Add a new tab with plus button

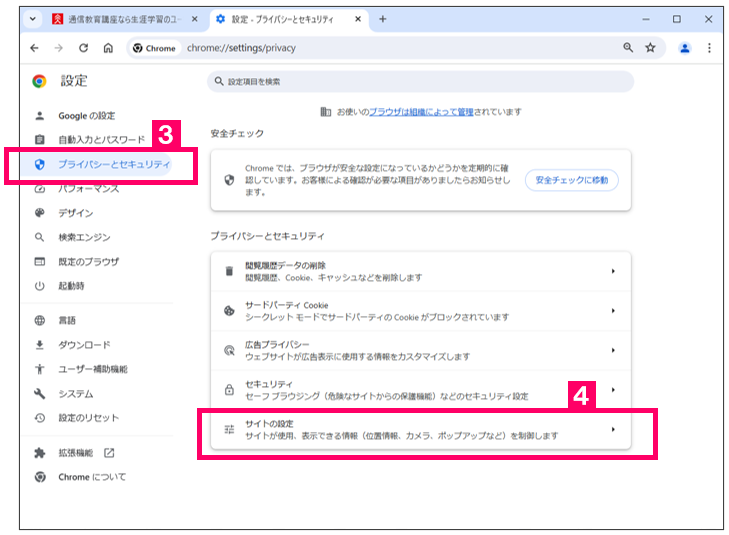[x=383, y=19]
